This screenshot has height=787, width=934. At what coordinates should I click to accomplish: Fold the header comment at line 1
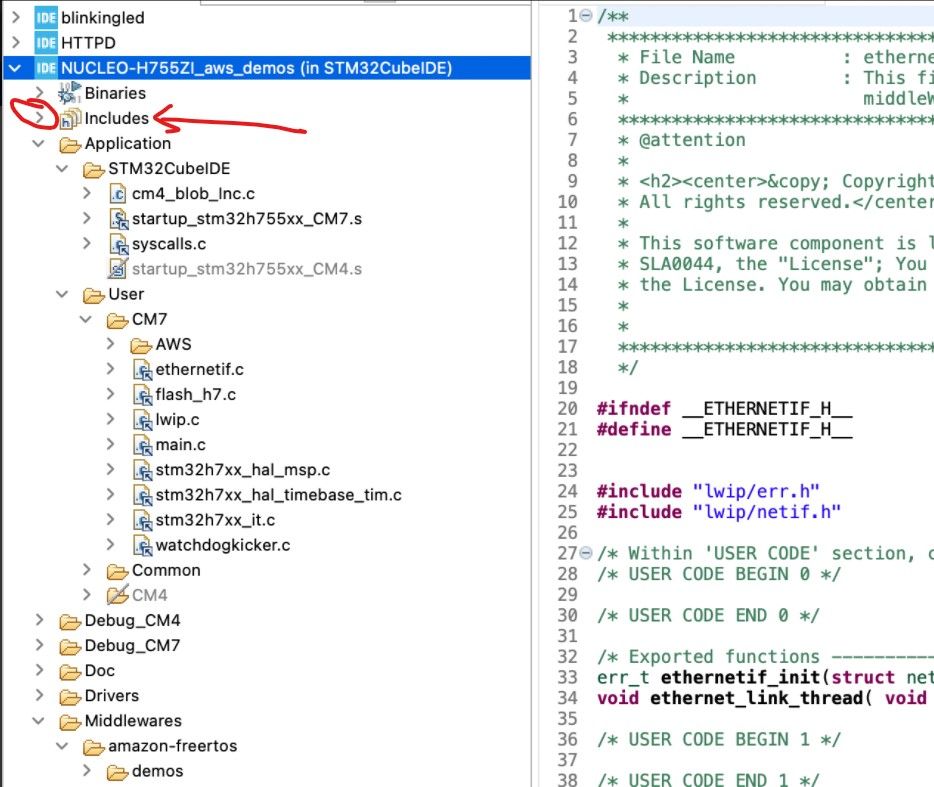586,16
